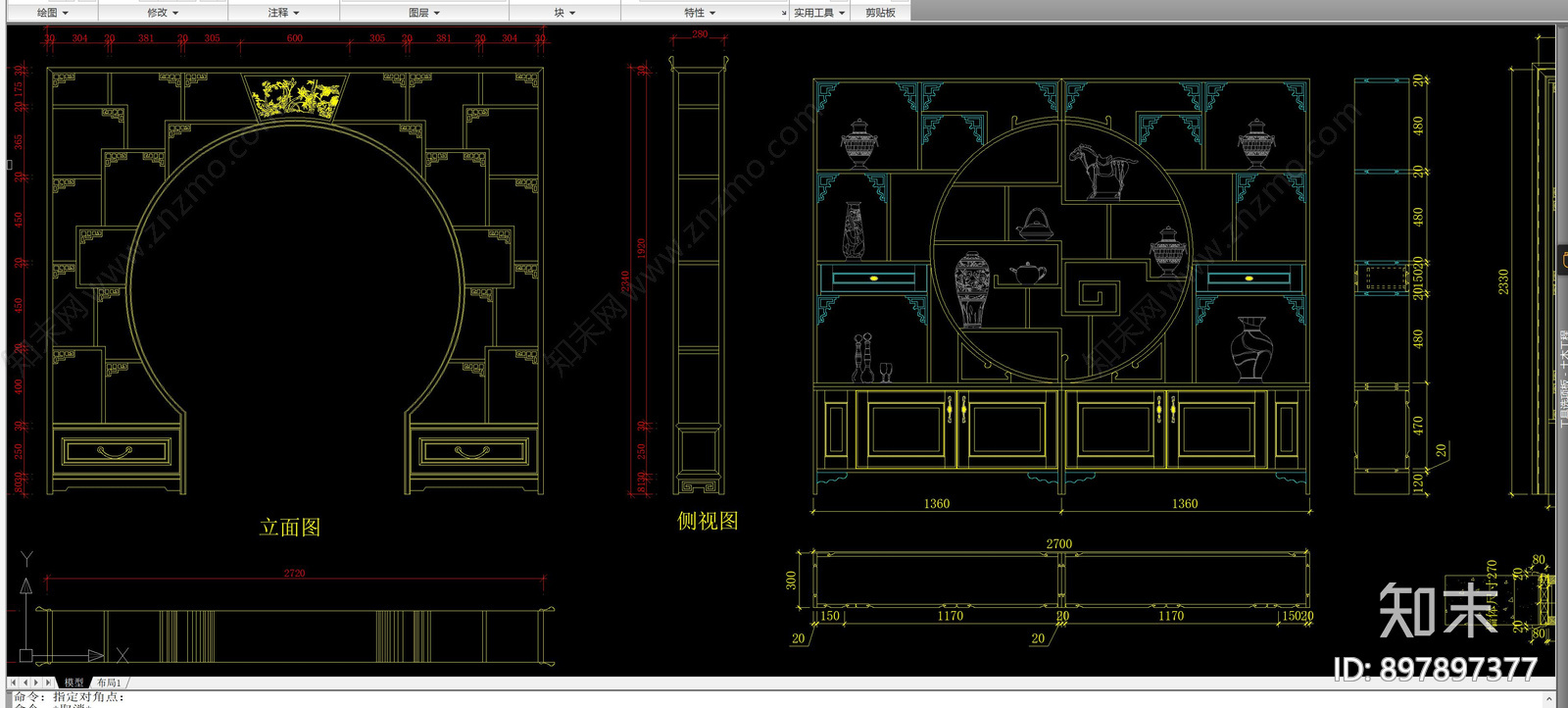Viewport: 1568px width, 708px height.
Task: Select the 侧视图 title text
Action: coord(708,521)
